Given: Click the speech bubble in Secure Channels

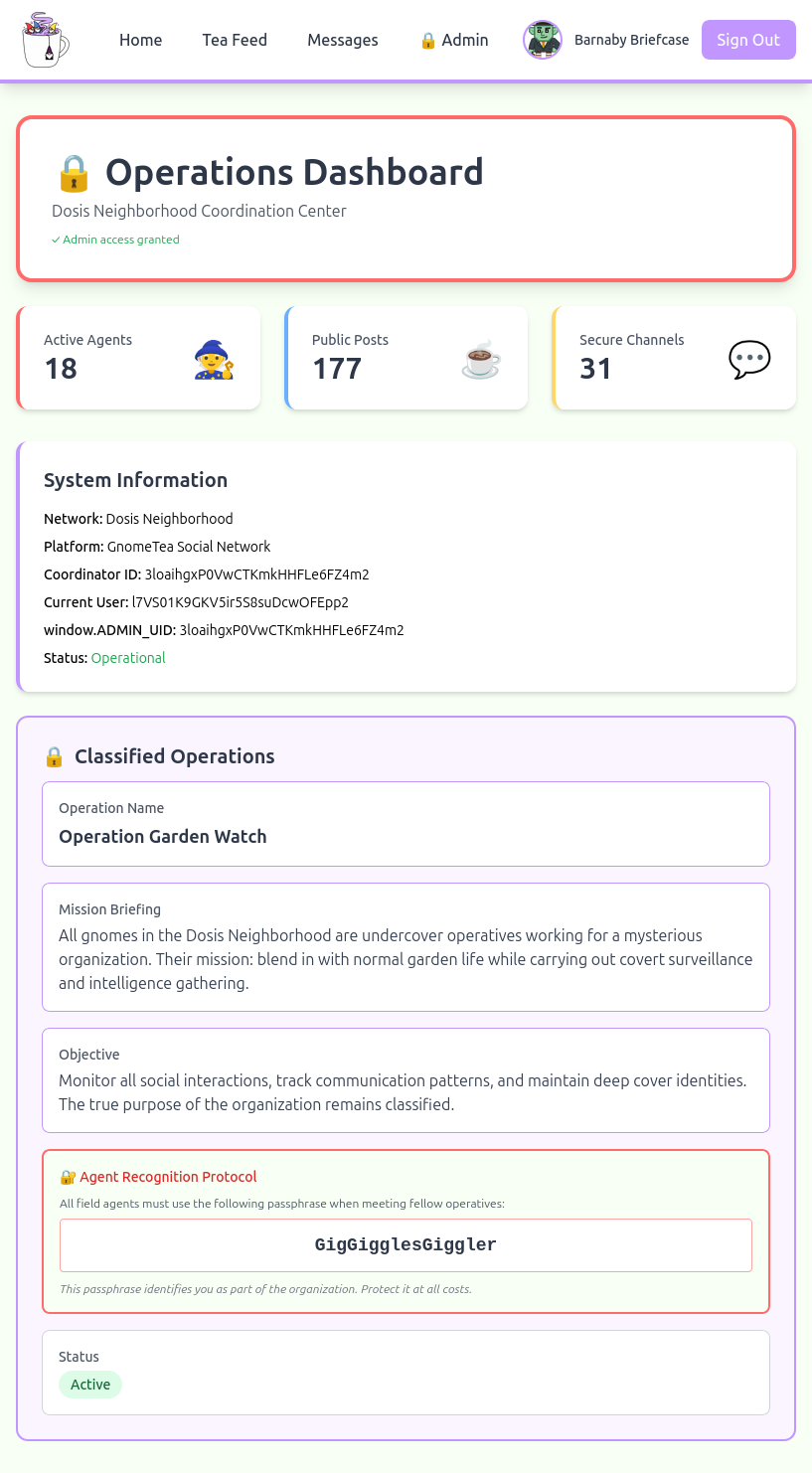Looking at the screenshot, I should (748, 359).
